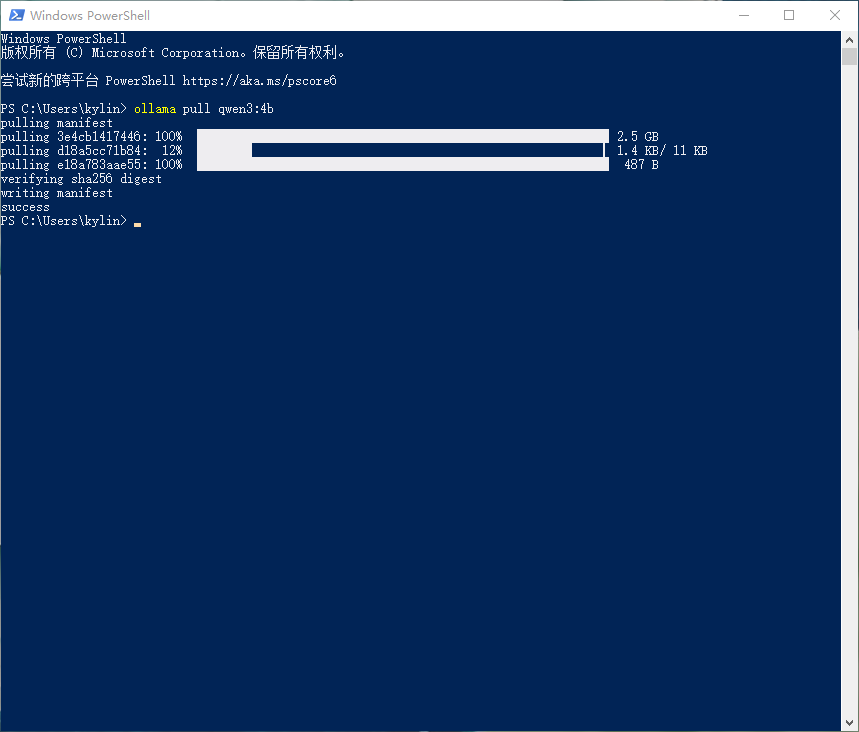This screenshot has width=859, height=732.
Task: Click the PowerShell icon in title bar
Action: coord(16,15)
